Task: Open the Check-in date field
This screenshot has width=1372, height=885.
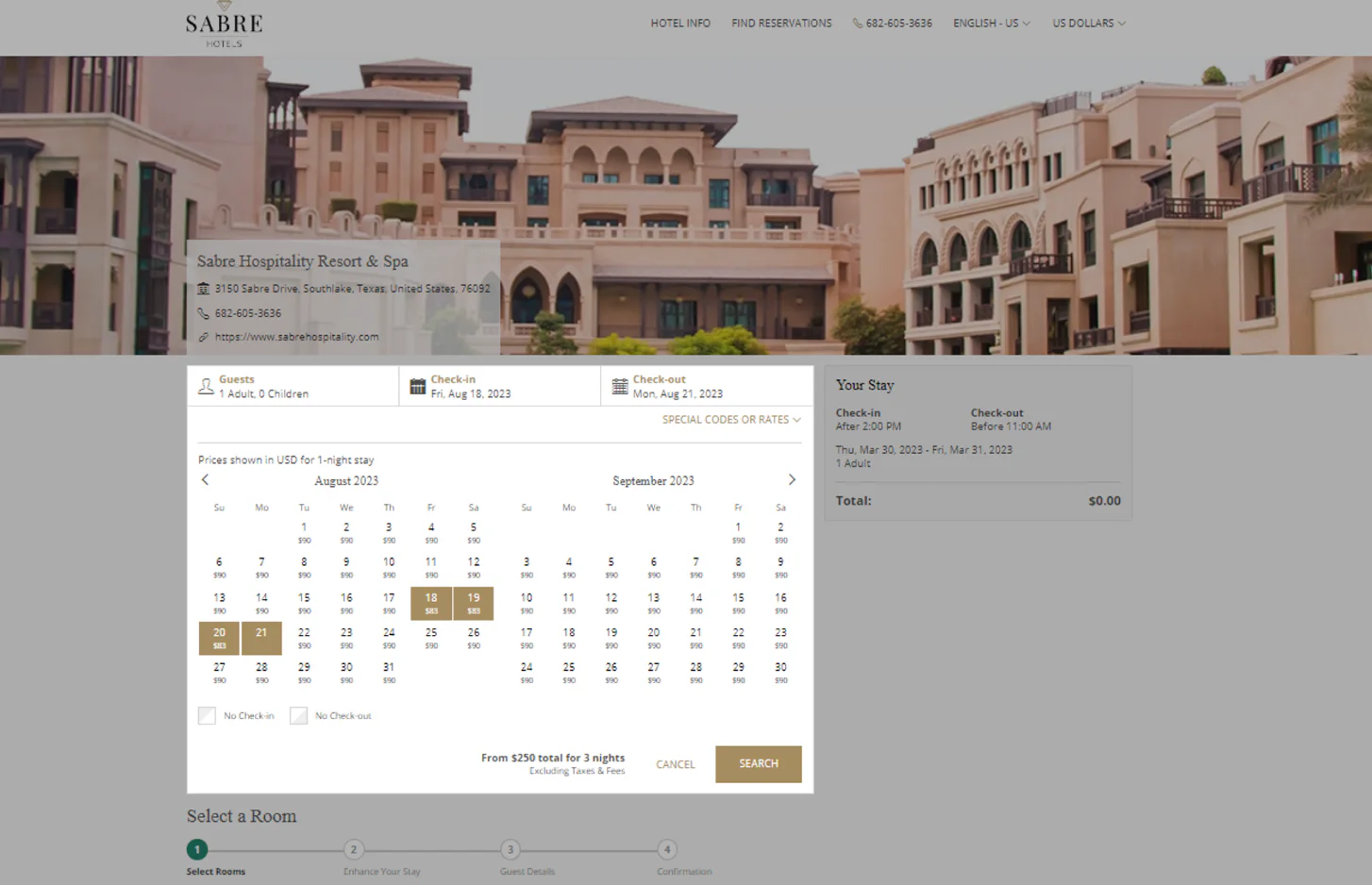Action: (x=499, y=386)
